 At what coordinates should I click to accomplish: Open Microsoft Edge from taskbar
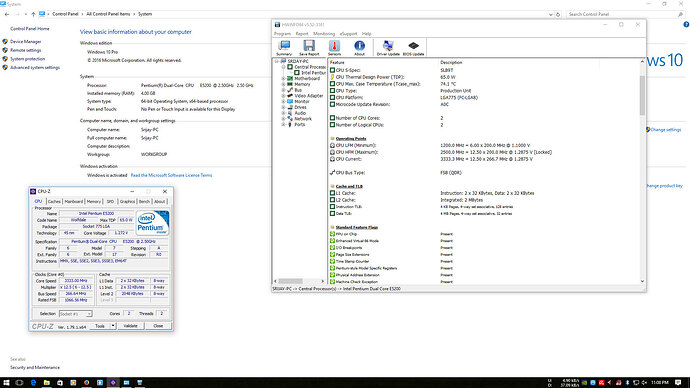[33, 383]
